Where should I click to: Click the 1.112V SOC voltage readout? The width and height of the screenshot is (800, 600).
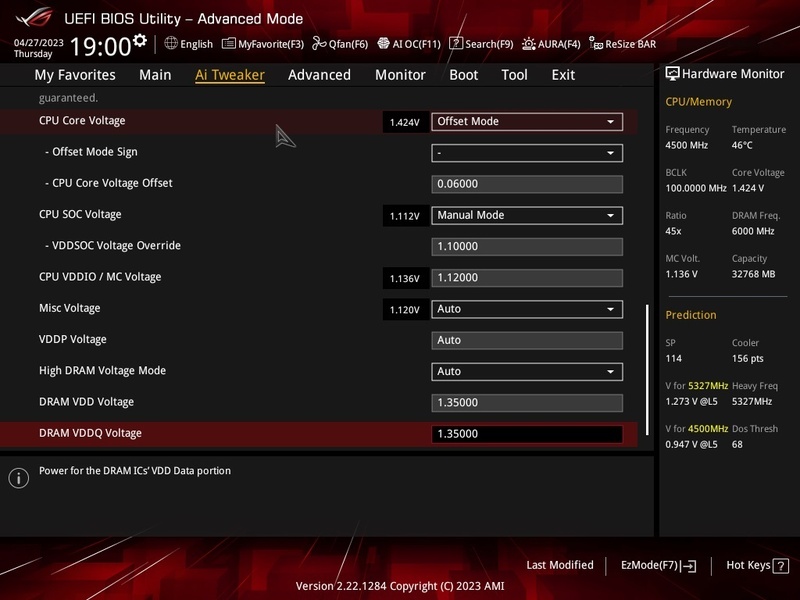click(x=405, y=216)
